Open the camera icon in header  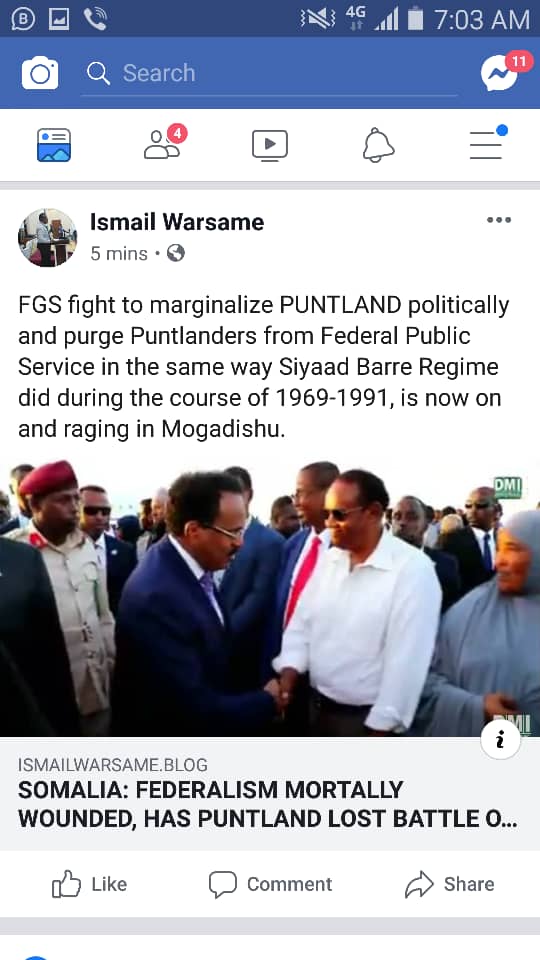(x=40, y=73)
